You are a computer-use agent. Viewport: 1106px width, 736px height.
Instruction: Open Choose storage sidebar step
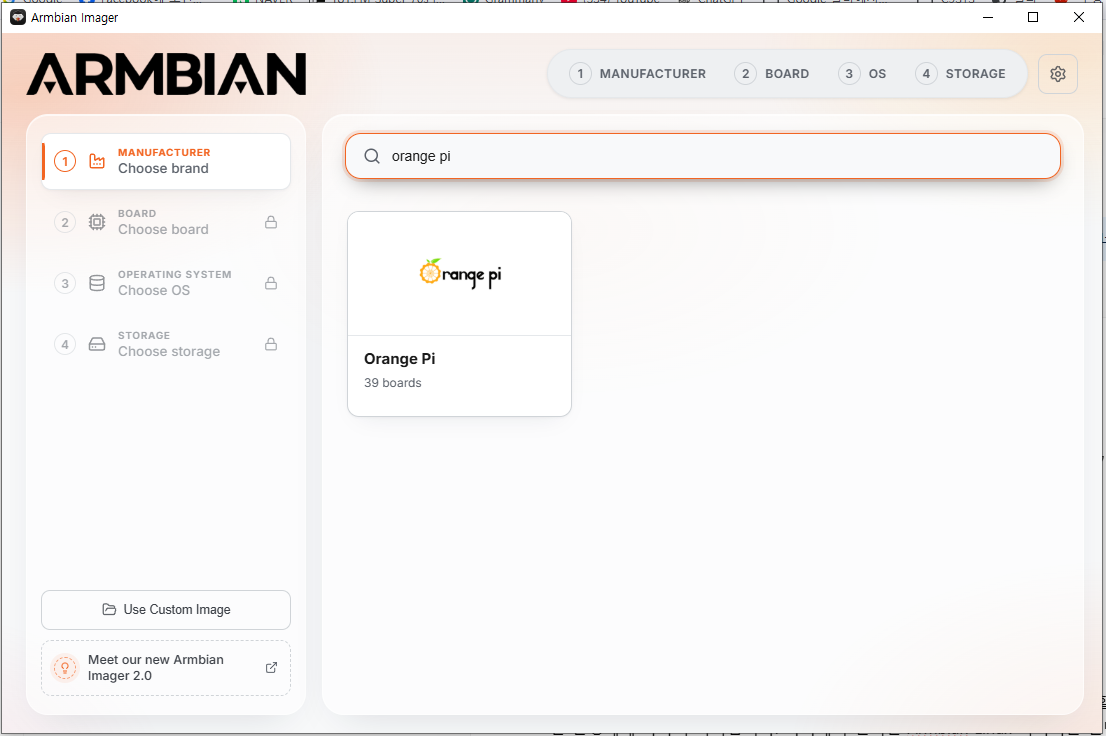click(x=166, y=344)
